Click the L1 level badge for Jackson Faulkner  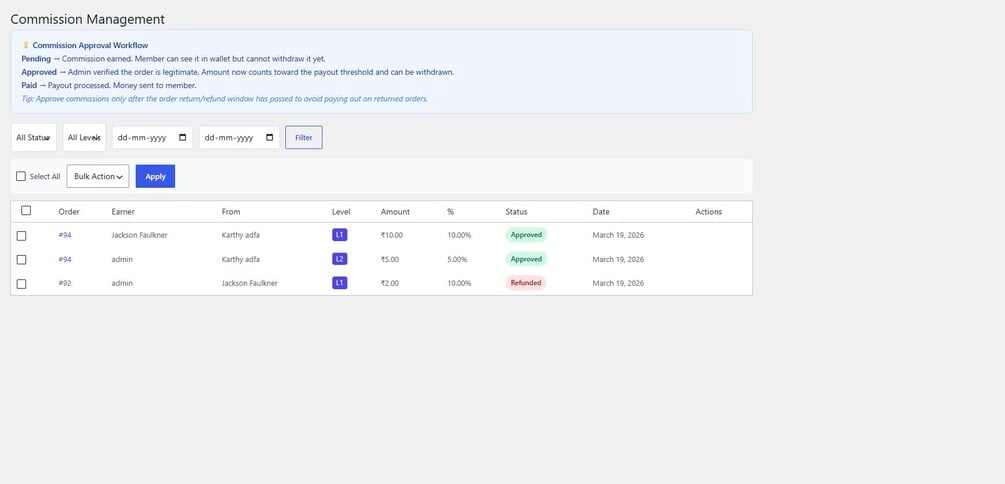[x=340, y=235]
